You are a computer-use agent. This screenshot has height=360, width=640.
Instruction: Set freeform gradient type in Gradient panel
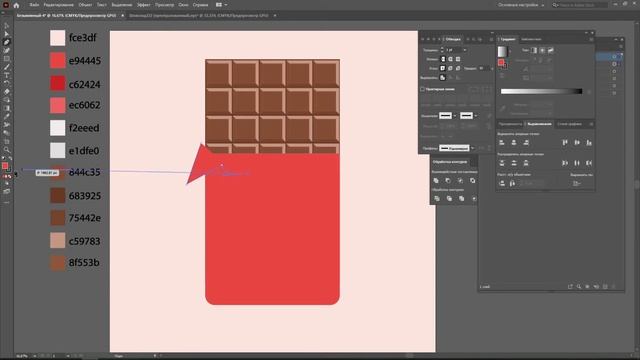click(x=551, y=50)
